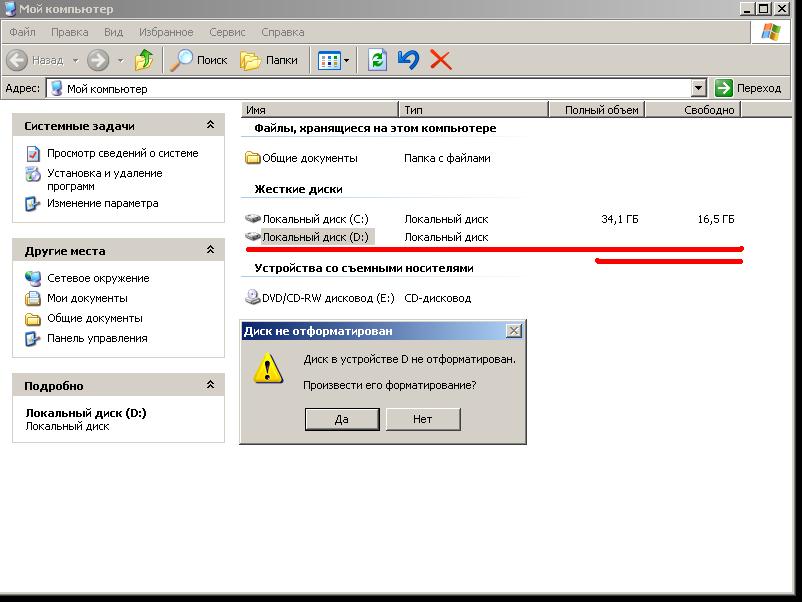This screenshot has height=602, width=802.
Task: Select the DVD/CD-RW drive (E:) icon
Action: pyautogui.click(x=253, y=298)
